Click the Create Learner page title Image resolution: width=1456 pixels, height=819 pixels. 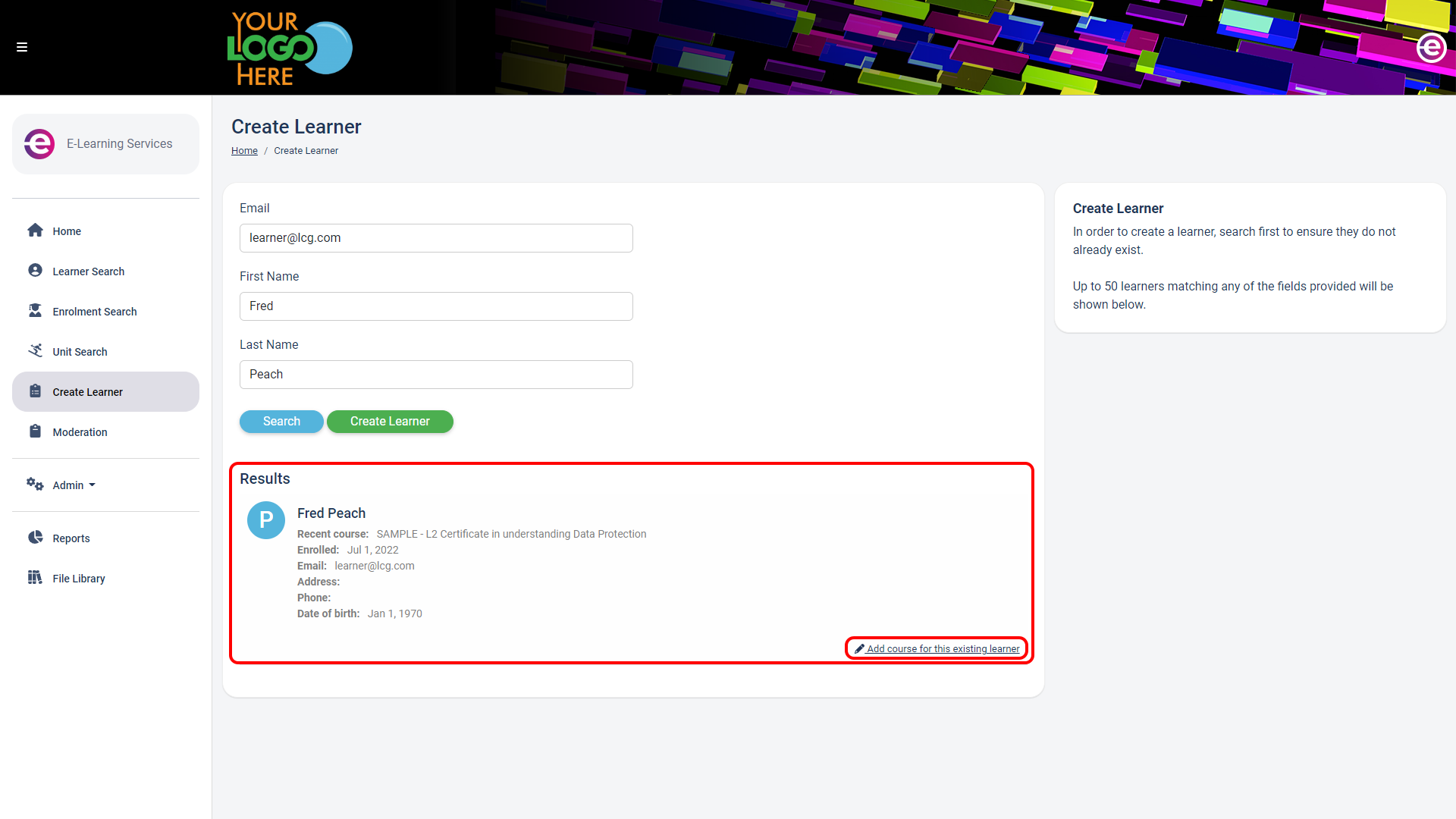[297, 127]
